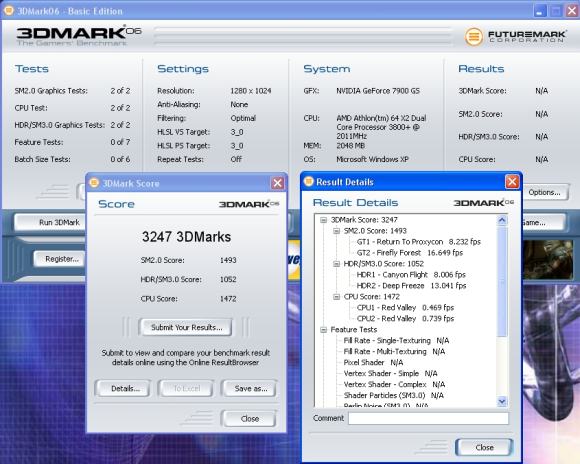
Task: Close the Result Details window with X
Action: tap(512, 181)
